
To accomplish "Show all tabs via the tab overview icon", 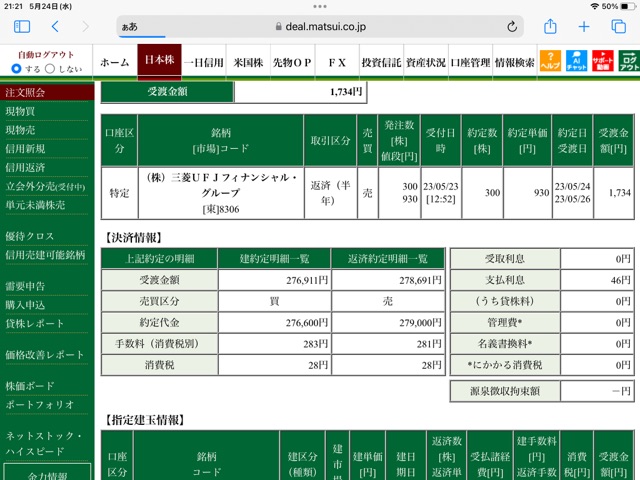I will pyautogui.click(x=618, y=27).
